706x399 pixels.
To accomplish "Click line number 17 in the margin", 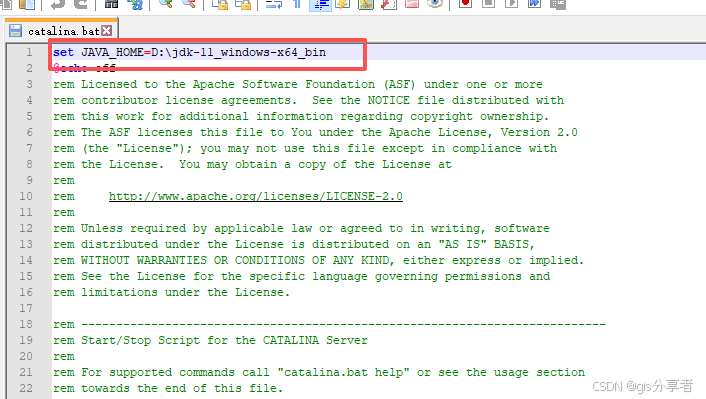I will [x=26, y=308].
